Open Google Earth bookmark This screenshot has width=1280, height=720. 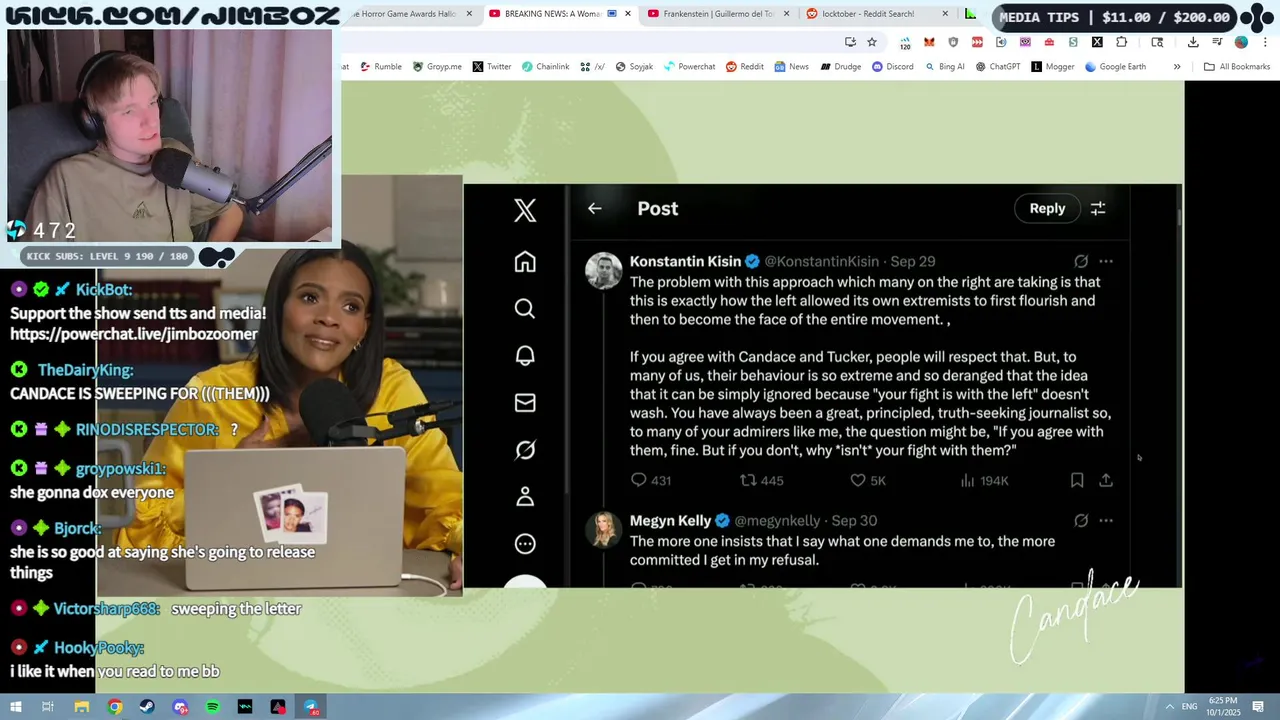(x=1116, y=67)
